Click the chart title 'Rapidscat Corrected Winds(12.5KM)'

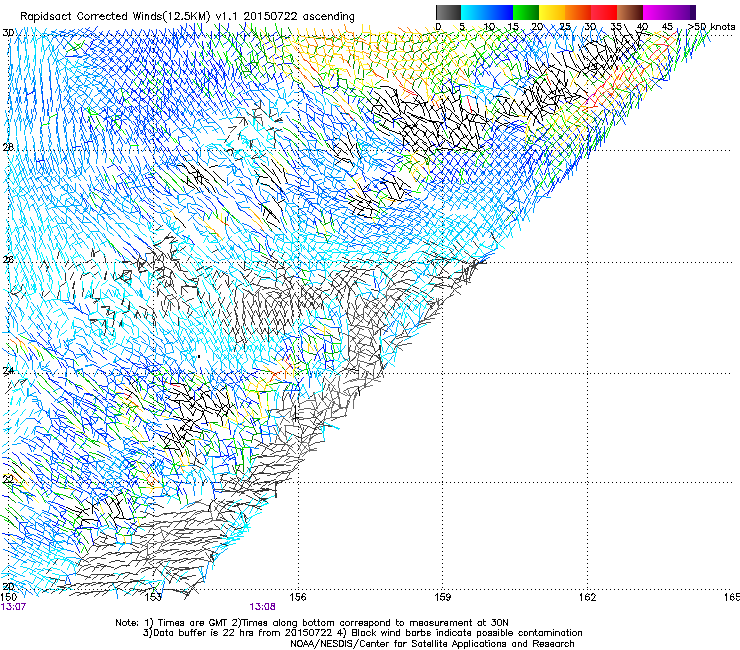tap(115, 16)
